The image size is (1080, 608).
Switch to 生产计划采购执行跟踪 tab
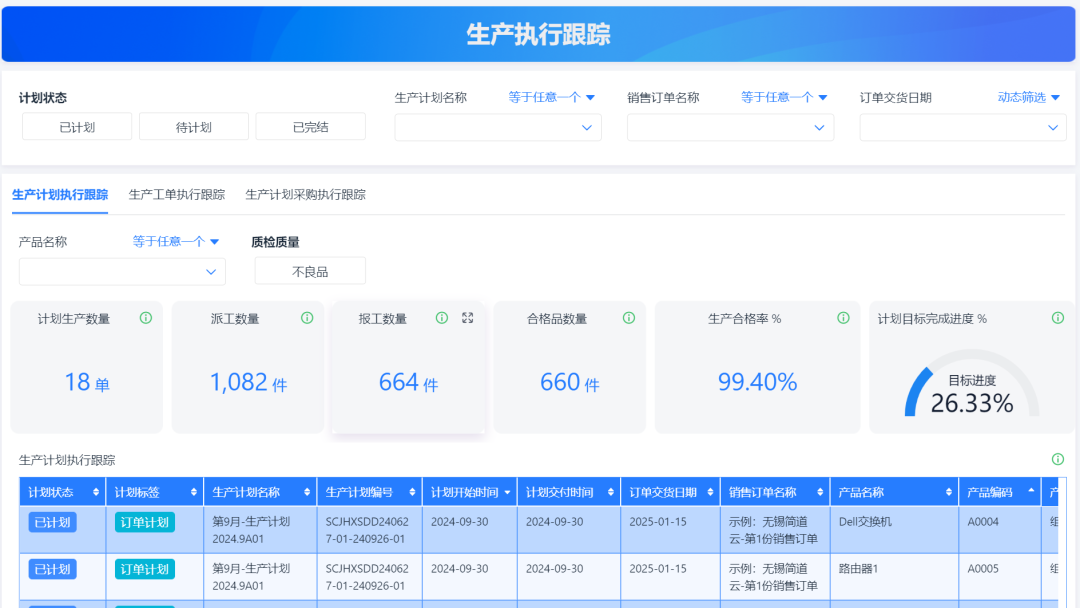pyautogui.click(x=306, y=195)
